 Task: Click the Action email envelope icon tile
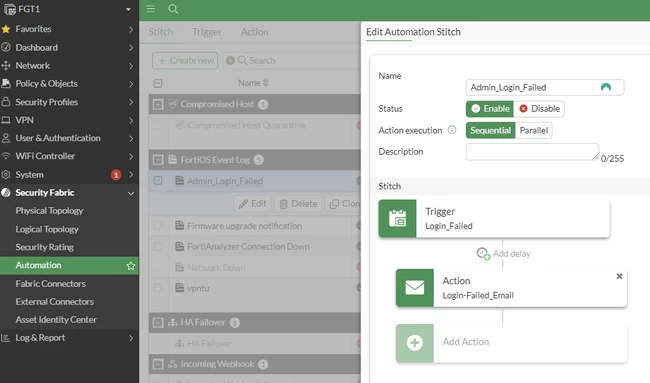(415, 288)
